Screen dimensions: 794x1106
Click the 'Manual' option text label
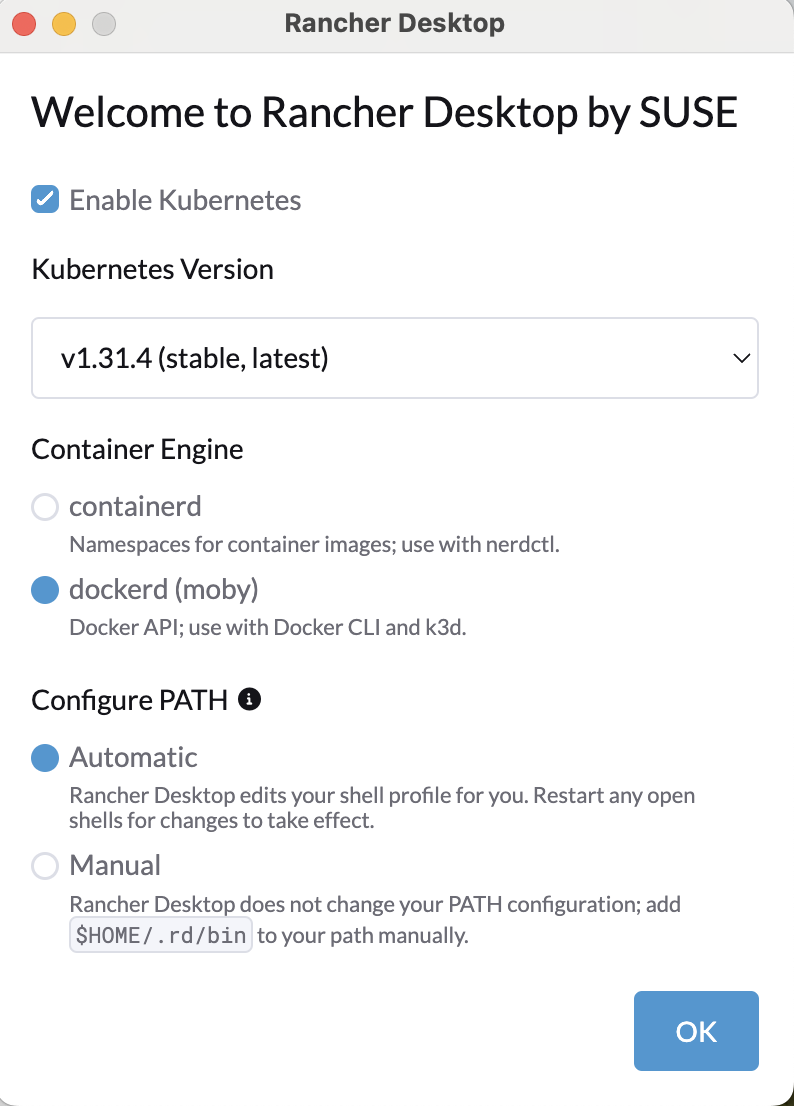115,865
